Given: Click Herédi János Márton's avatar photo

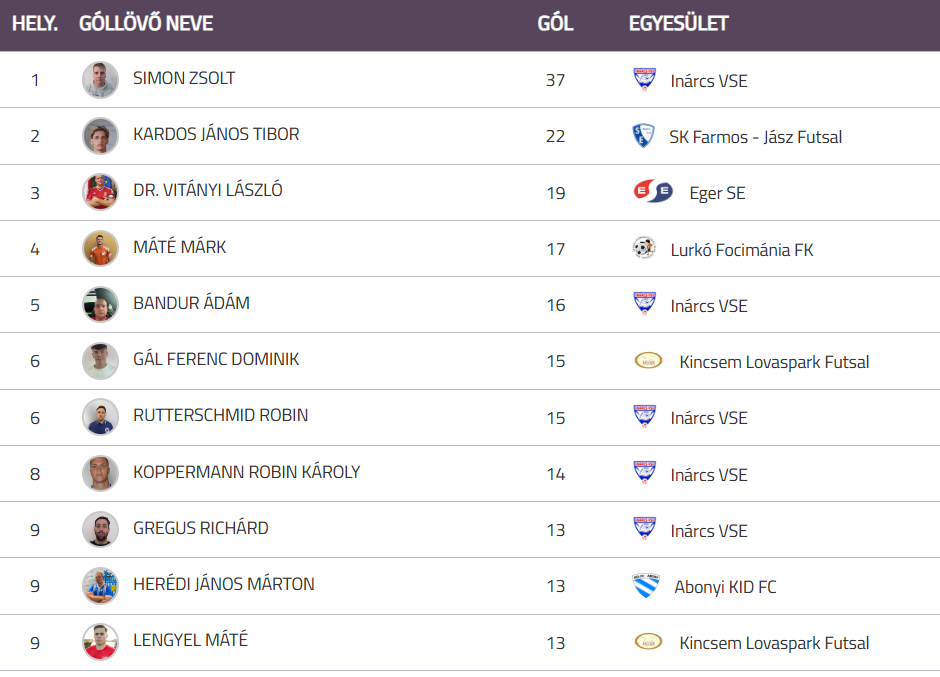Looking at the screenshot, I should pos(100,586).
